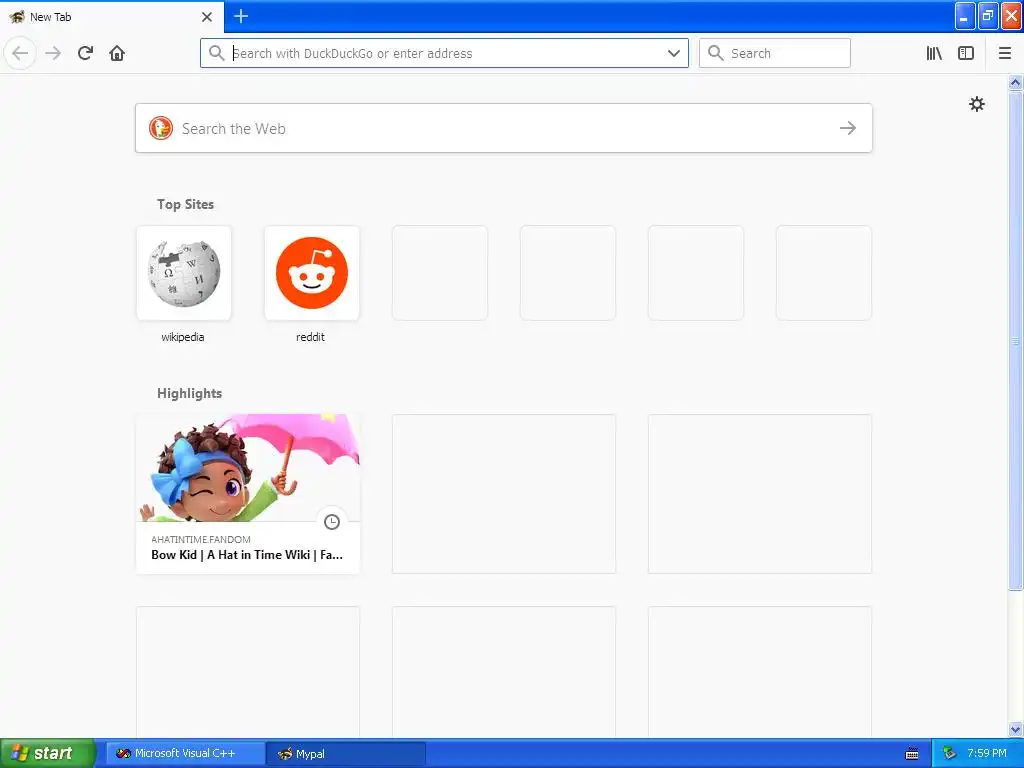Viewport: 1024px width, 768px height.
Task: Select the Mypal taskbar button
Action: click(x=347, y=754)
